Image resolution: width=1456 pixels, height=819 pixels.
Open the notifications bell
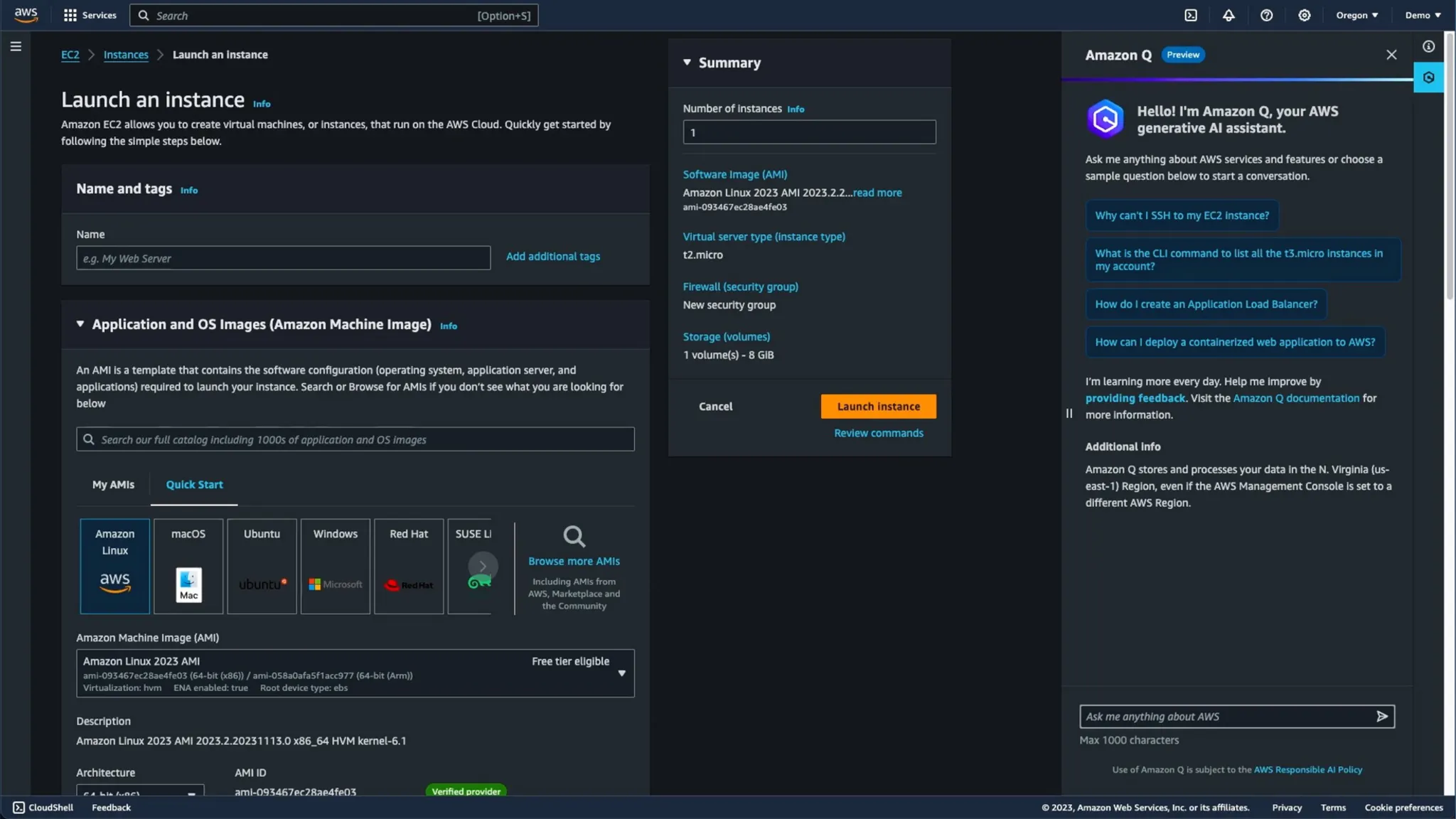[1228, 15]
